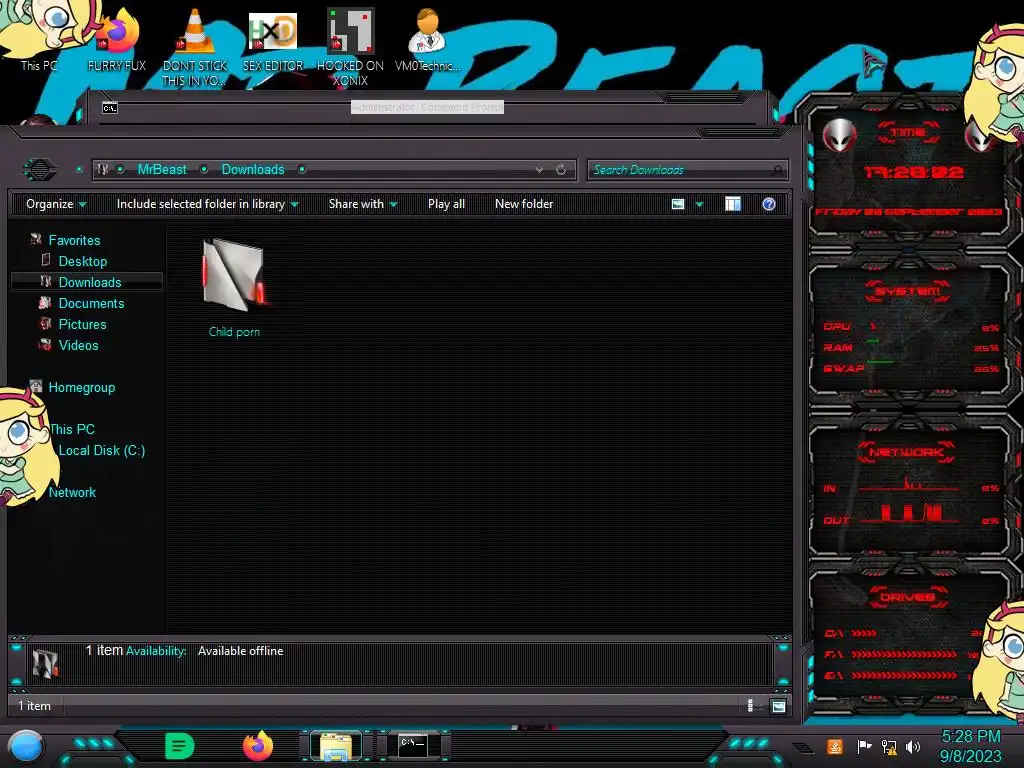Switch to large icons view in status bar

[778, 706]
